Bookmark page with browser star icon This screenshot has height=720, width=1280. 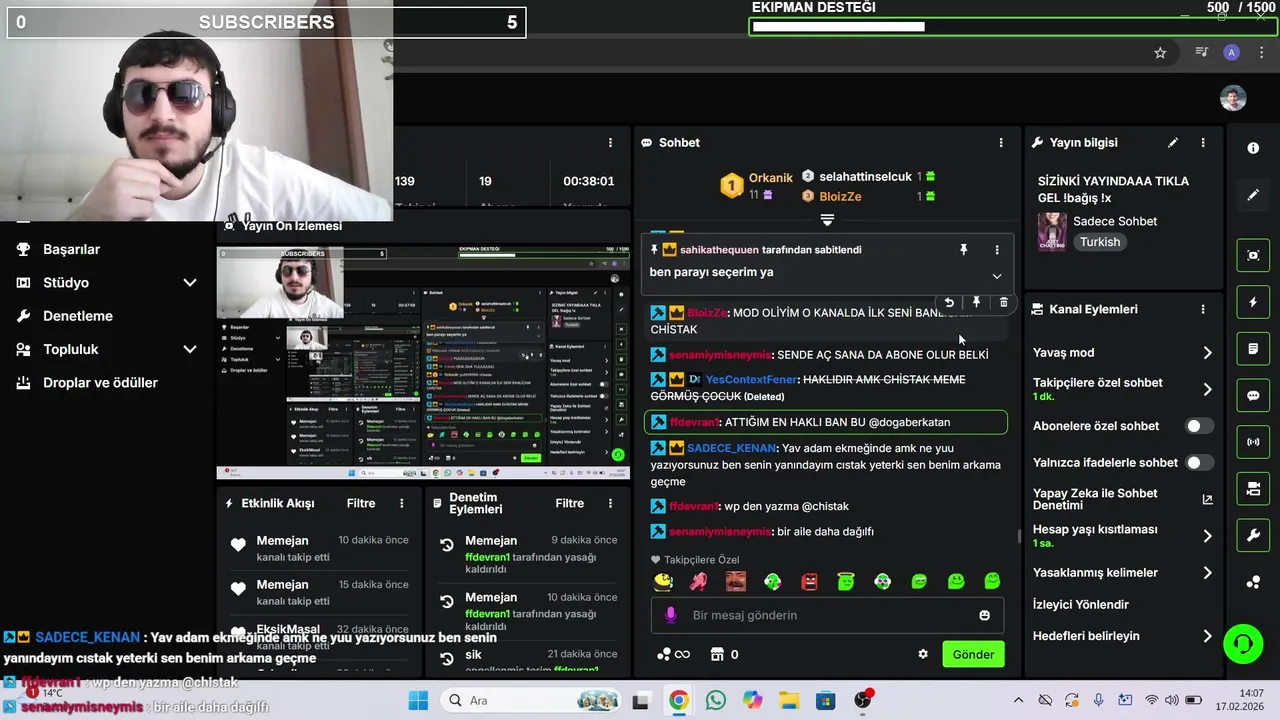point(1160,53)
